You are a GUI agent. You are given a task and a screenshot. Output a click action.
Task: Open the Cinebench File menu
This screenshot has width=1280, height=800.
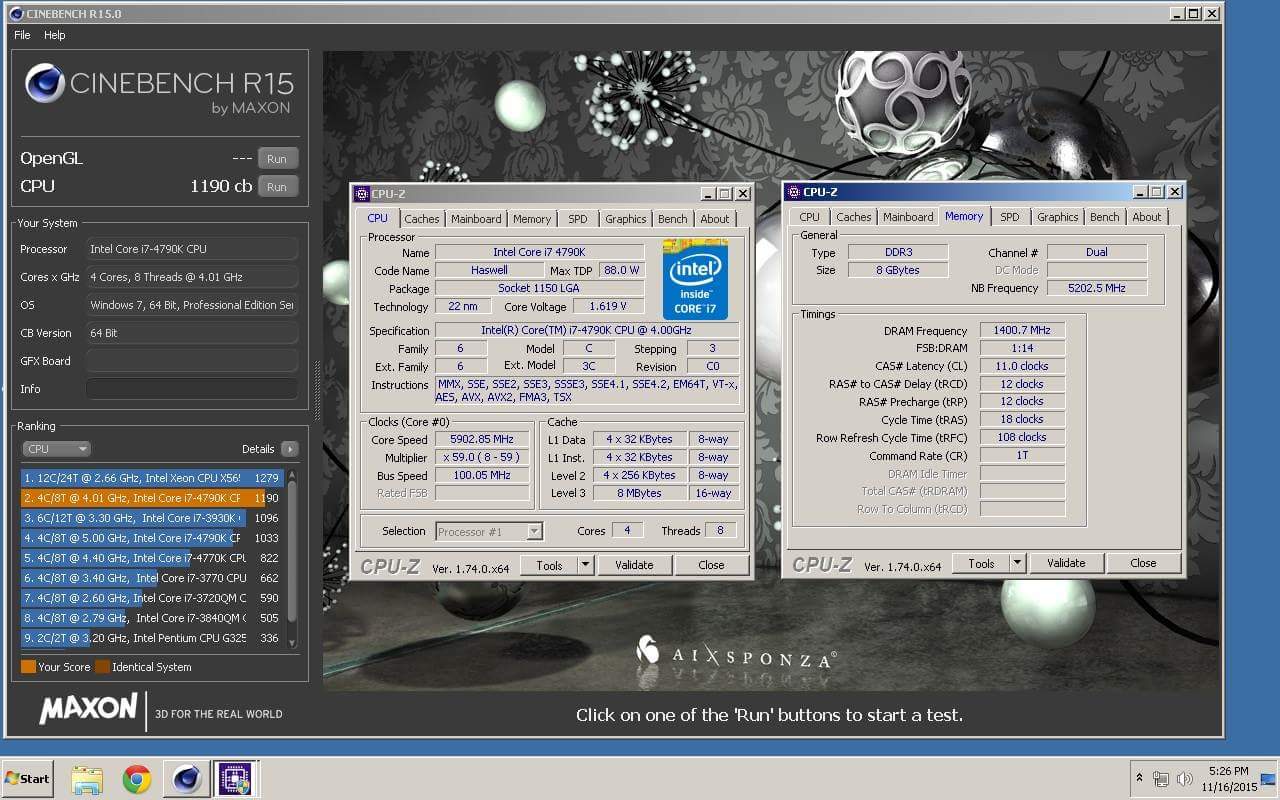tap(22, 35)
